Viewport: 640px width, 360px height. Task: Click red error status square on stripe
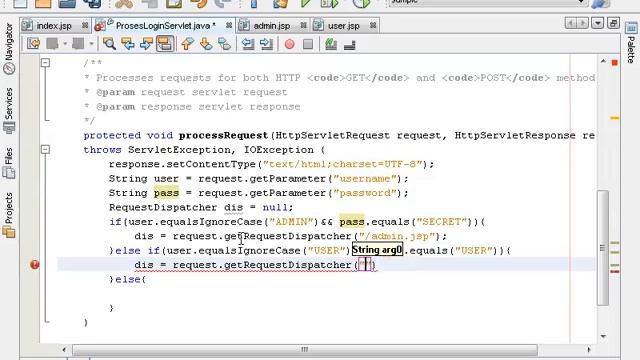[x=615, y=63]
